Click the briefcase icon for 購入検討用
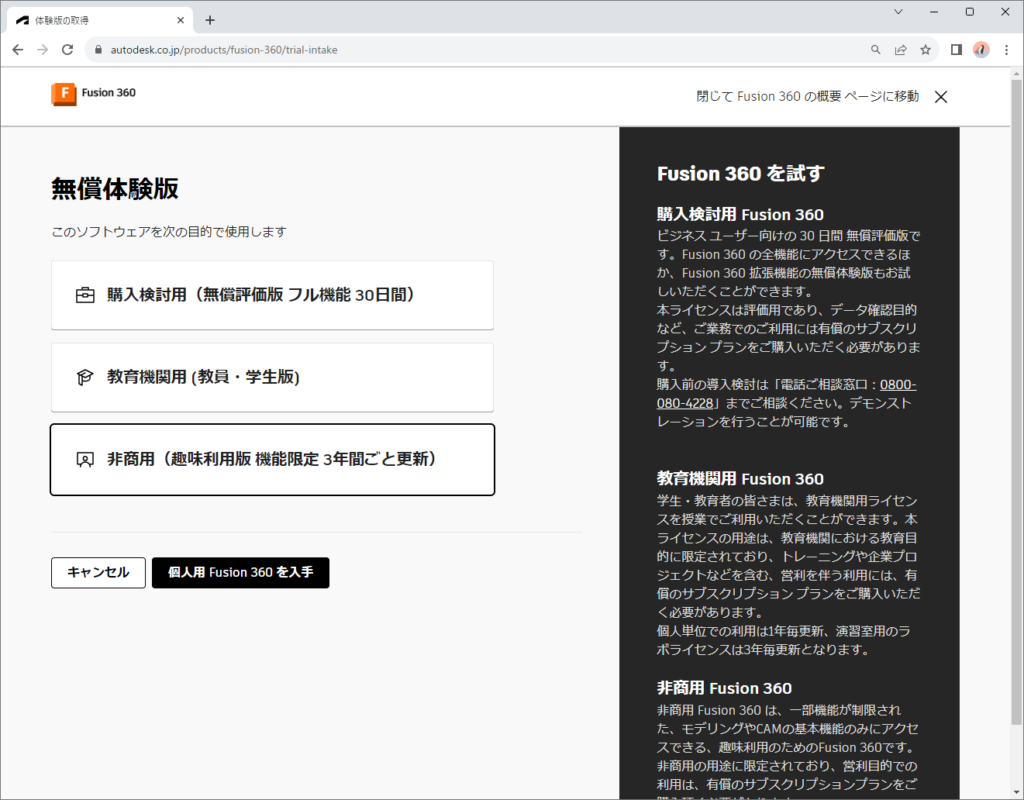Image resolution: width=1024 pixels, height=800 pixels. click(85, 296)
